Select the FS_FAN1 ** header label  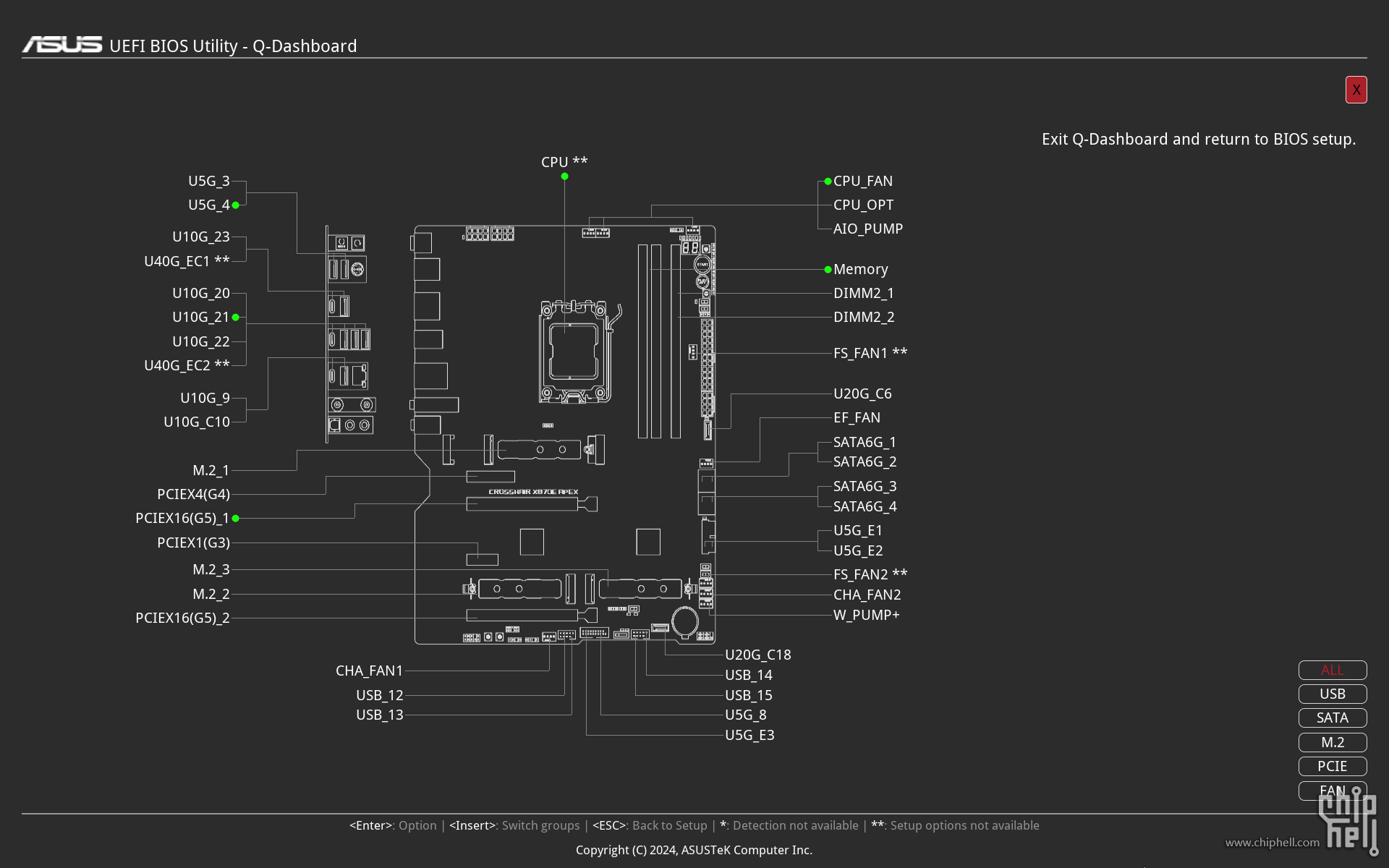(x=870, y=353)
